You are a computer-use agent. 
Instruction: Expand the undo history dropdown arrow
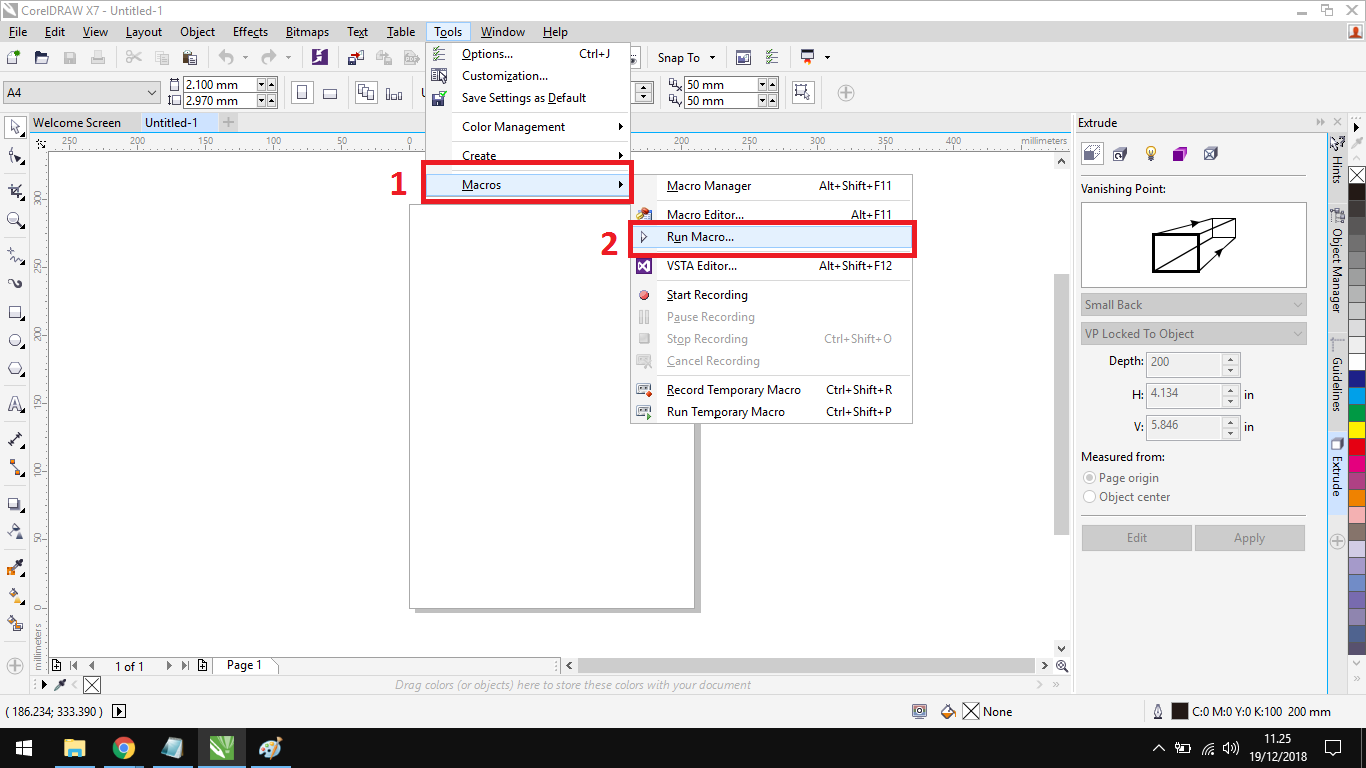(x=245, y=58)
